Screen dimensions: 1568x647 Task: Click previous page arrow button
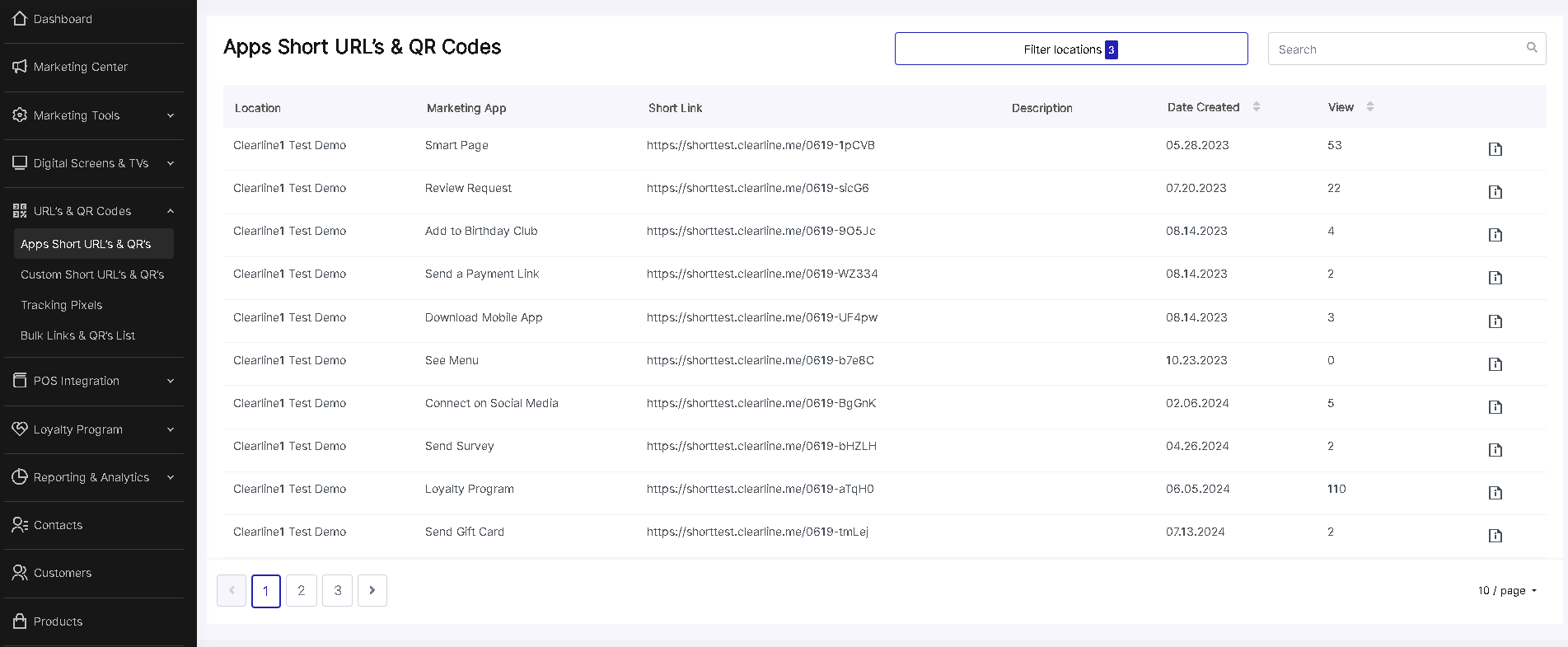[232, 590]
